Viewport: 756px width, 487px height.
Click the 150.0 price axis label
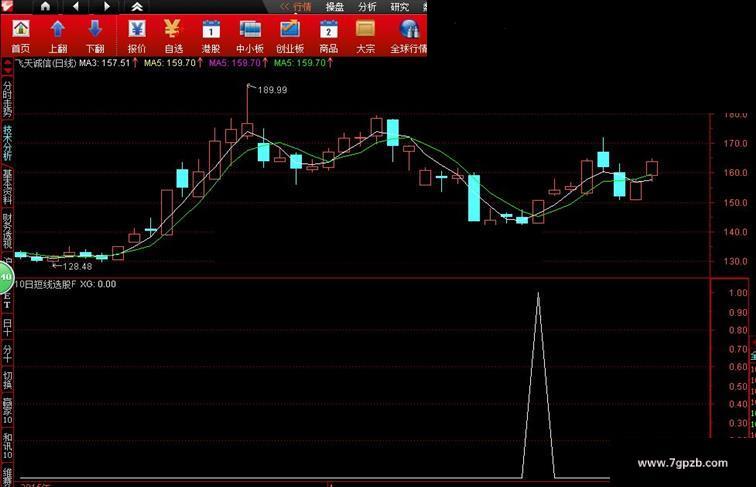point(735,203)
